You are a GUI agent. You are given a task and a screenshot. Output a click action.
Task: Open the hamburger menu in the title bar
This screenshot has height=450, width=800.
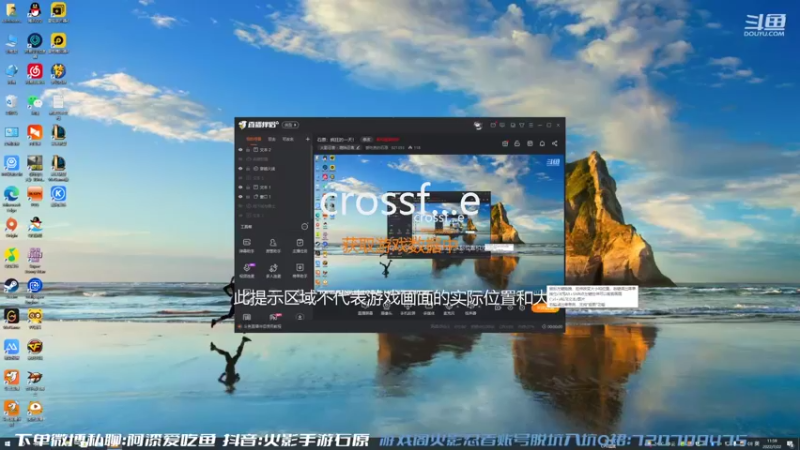pos(531,125)
